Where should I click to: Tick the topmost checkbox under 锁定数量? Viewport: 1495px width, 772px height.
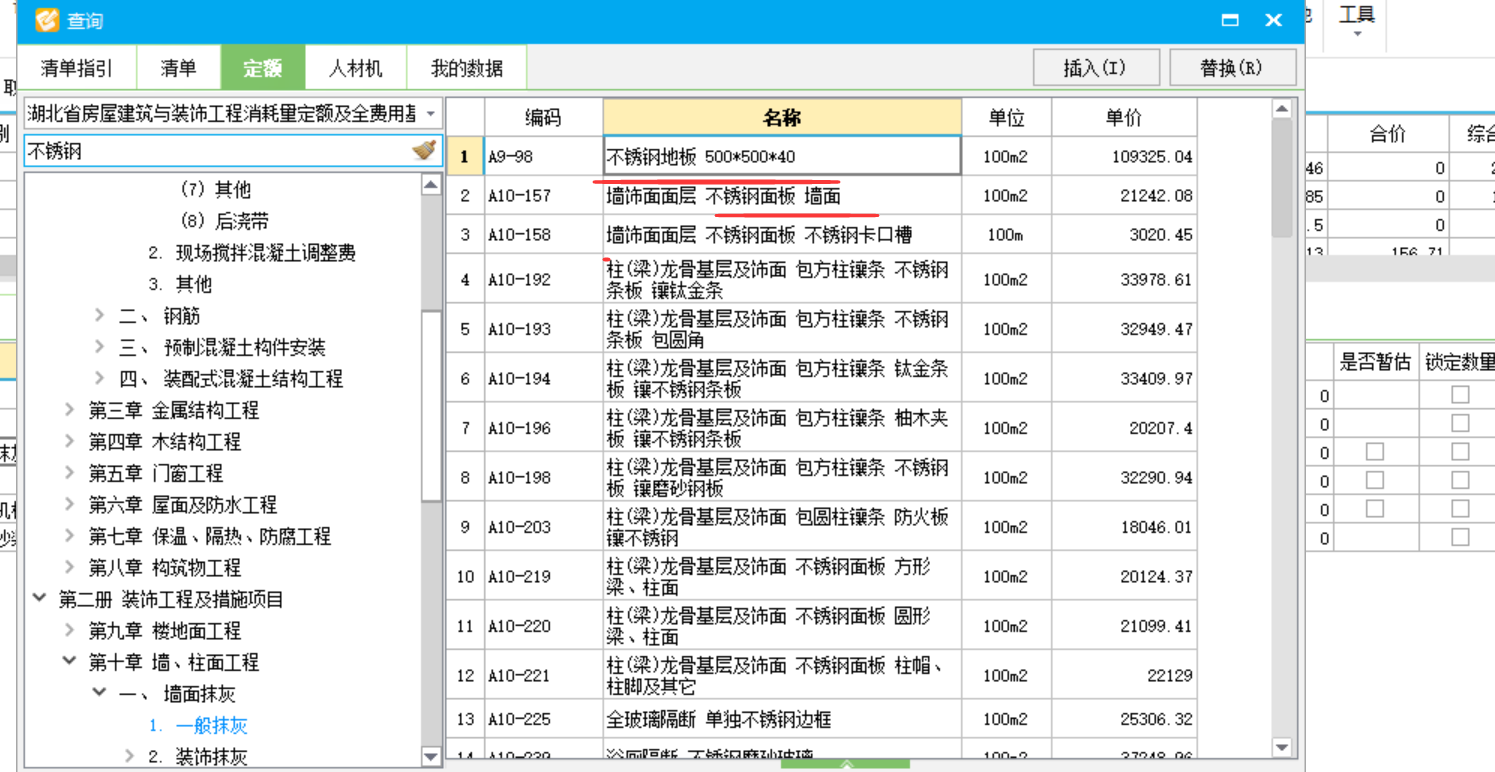point(1460,395)
